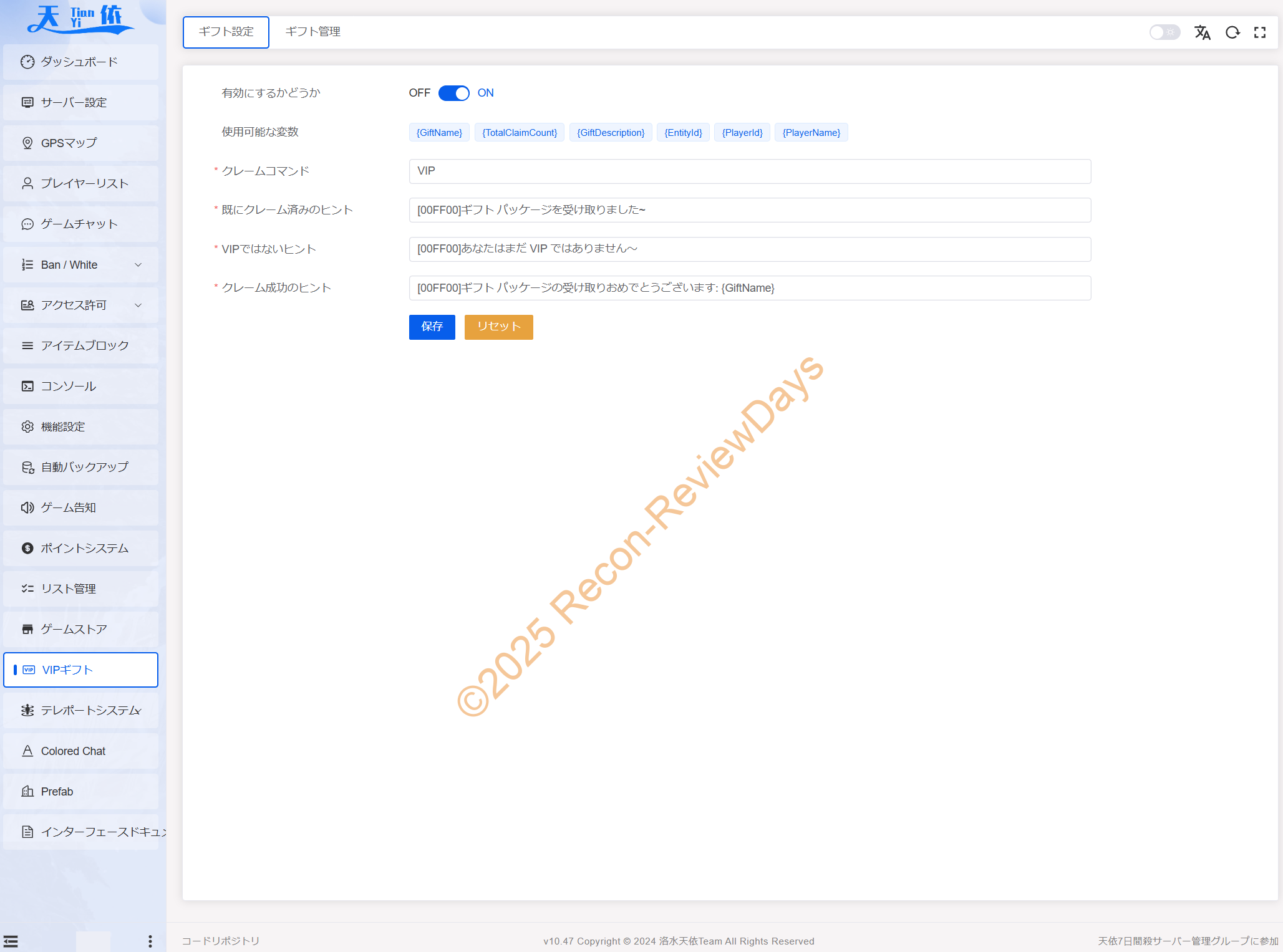Screen dimensions: 1283x952
Task: Expand the アクセス許可 submenu
Action: tap(80, 305)
